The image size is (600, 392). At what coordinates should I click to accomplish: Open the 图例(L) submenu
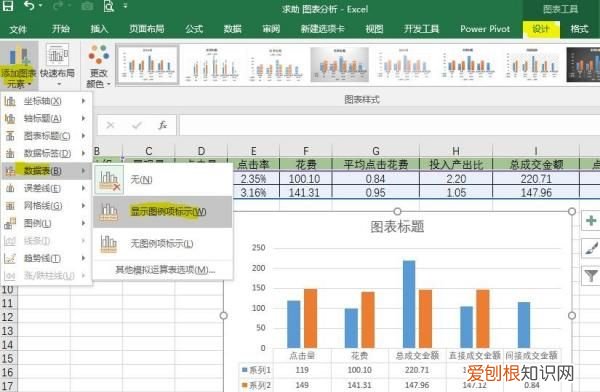[46, 223]
